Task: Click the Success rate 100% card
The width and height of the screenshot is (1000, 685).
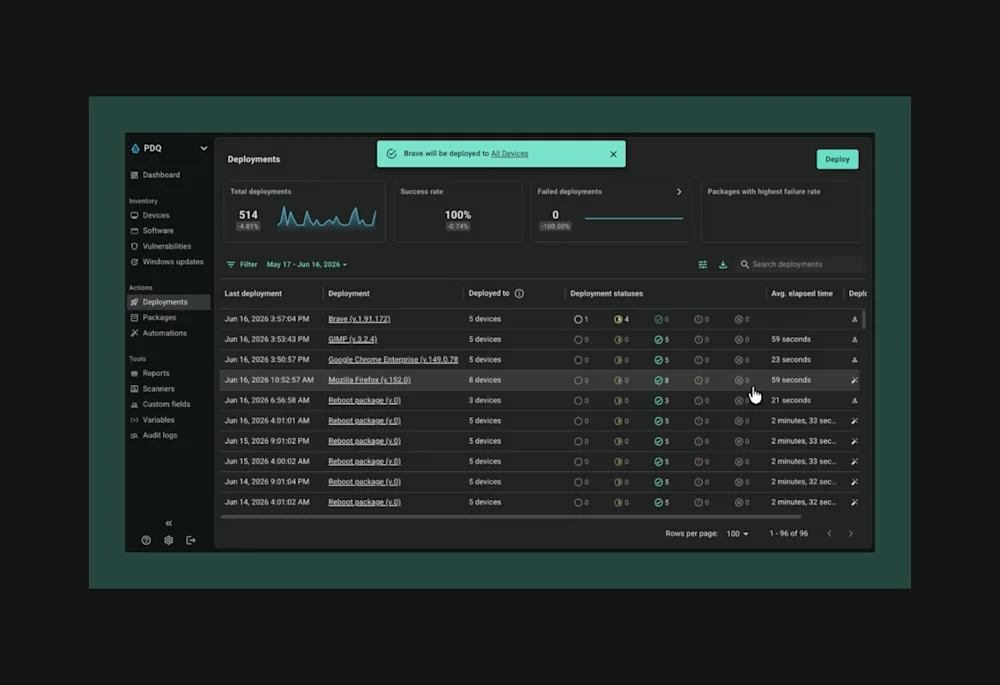Action: (458, 212)
